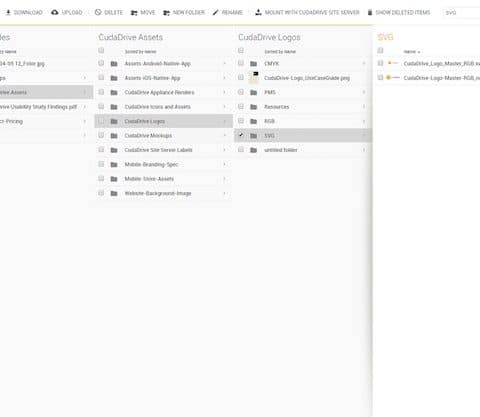The height and width of the screenshot is (417, 480).
Task: Click the Upload cloud icon
Action: tap(55, 13)
